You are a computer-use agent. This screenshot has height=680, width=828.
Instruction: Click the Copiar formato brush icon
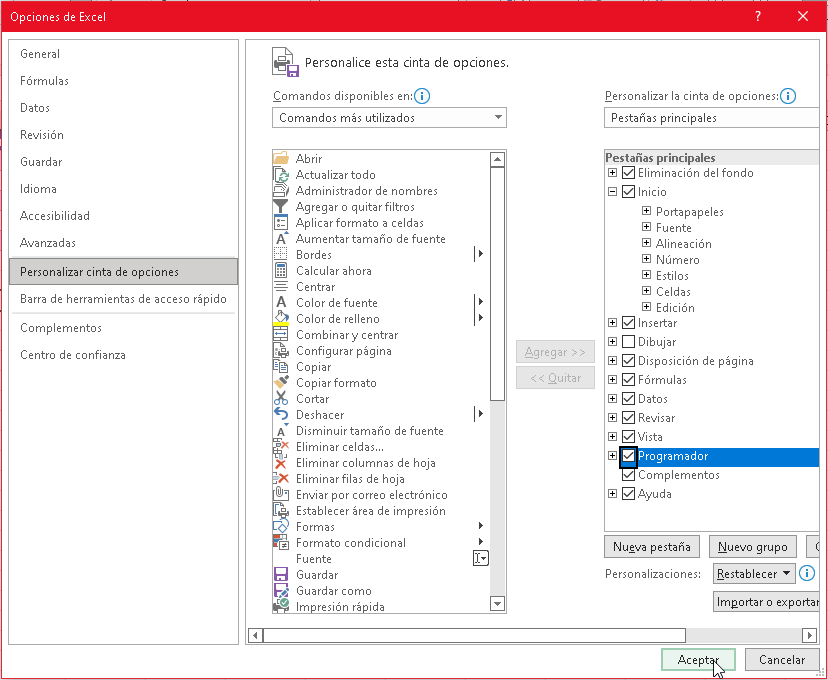281,382
